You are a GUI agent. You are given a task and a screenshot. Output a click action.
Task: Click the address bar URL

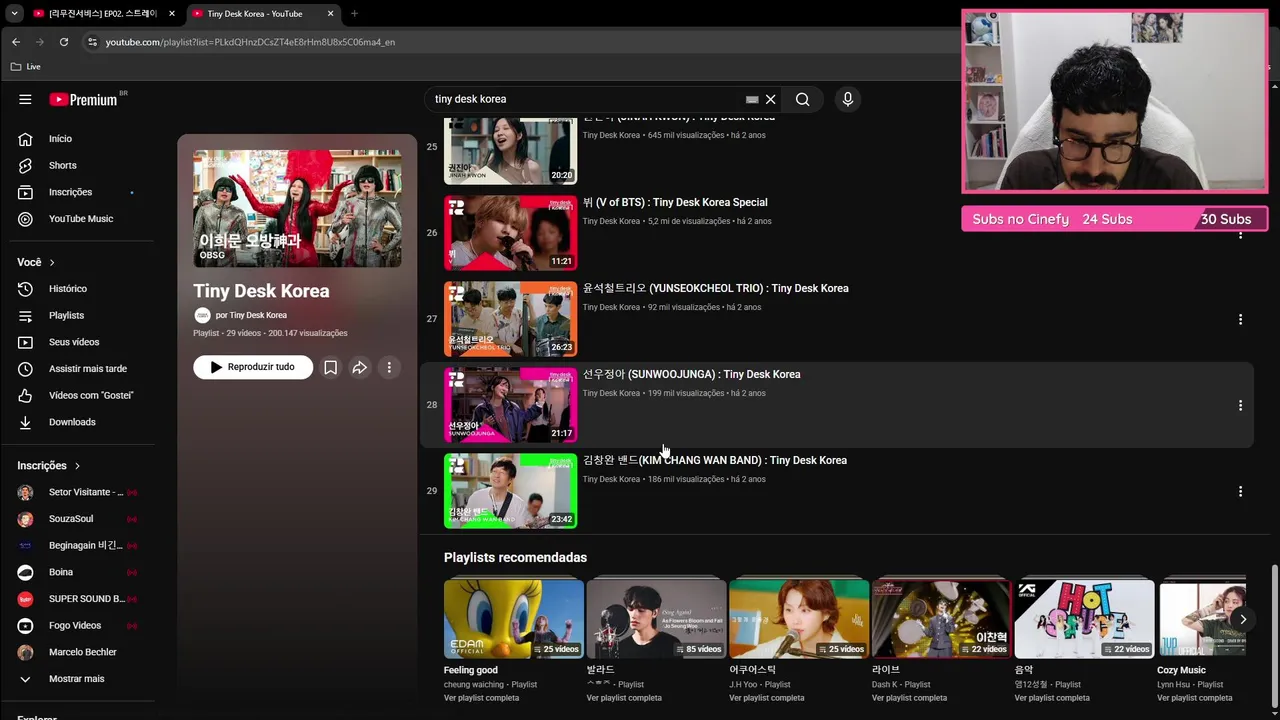(250, 42)
